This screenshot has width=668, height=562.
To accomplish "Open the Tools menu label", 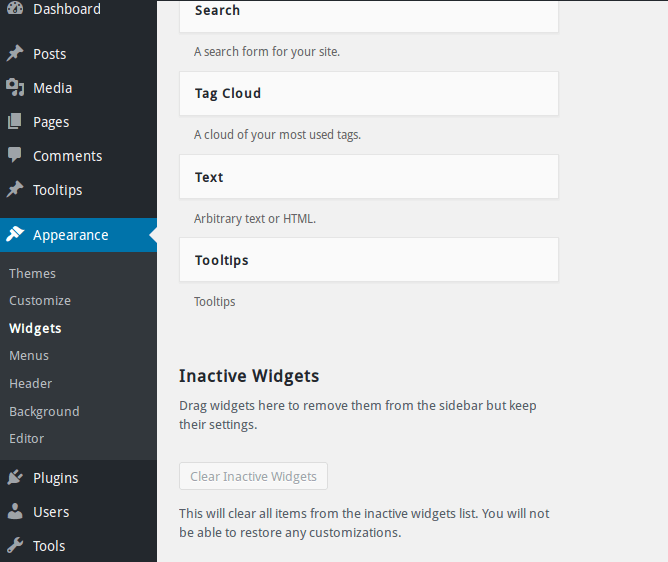I will pos(49,546).
